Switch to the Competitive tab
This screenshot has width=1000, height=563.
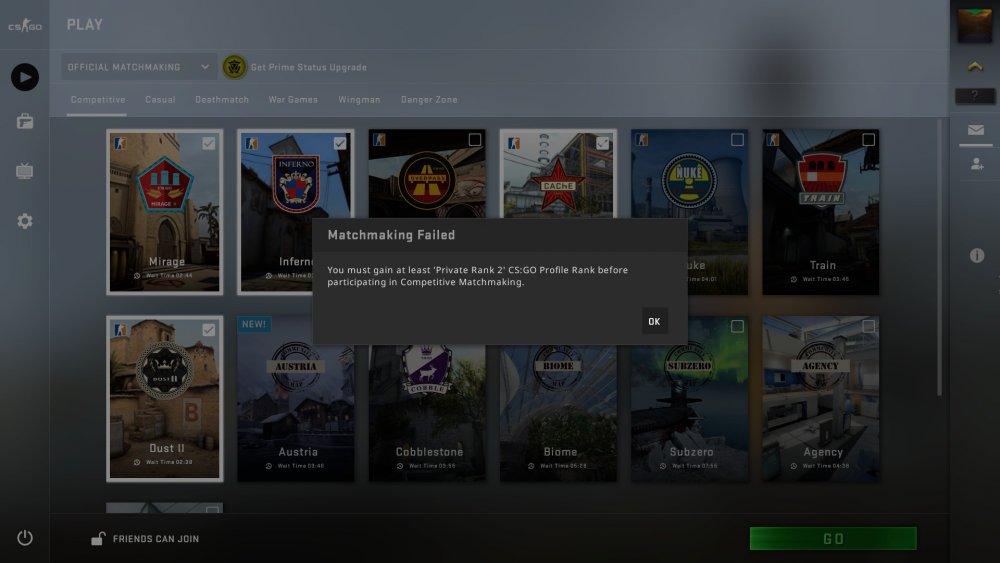coord(98,99)
